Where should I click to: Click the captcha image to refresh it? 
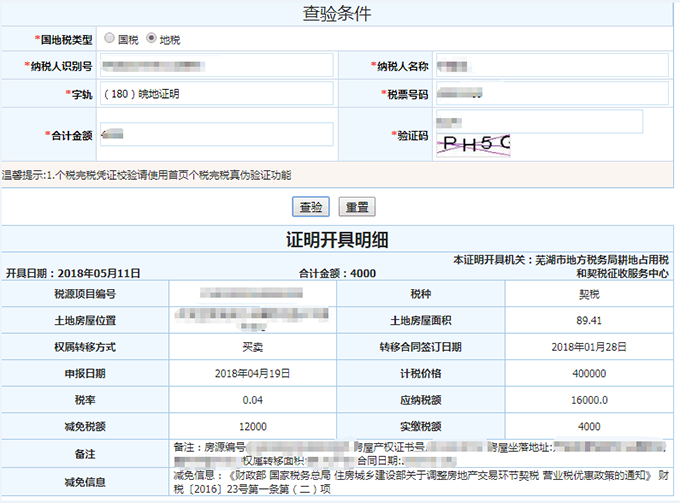click(x=475, y=145)
